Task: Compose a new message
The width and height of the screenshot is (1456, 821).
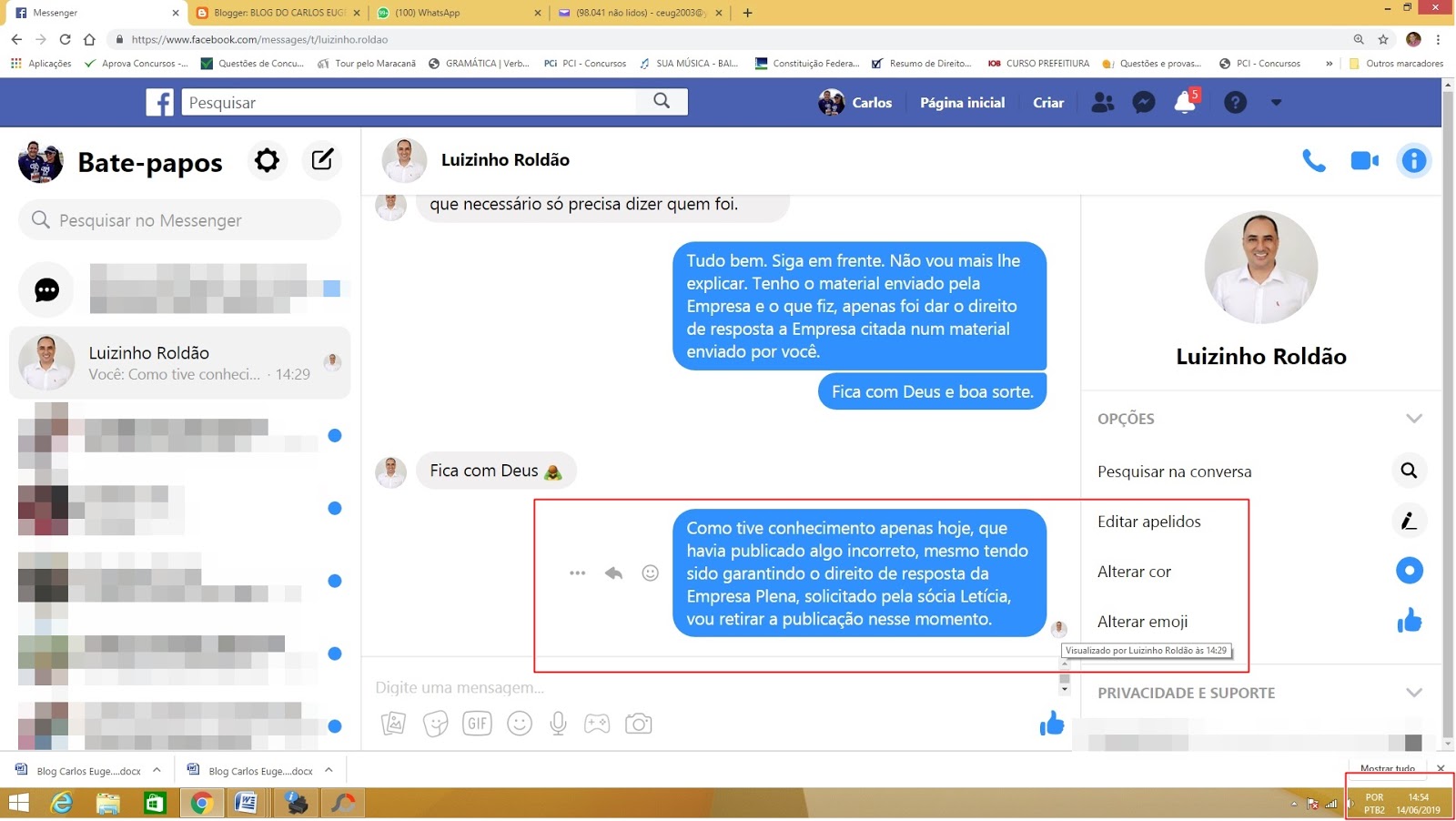Action: [x=322, y=161]
